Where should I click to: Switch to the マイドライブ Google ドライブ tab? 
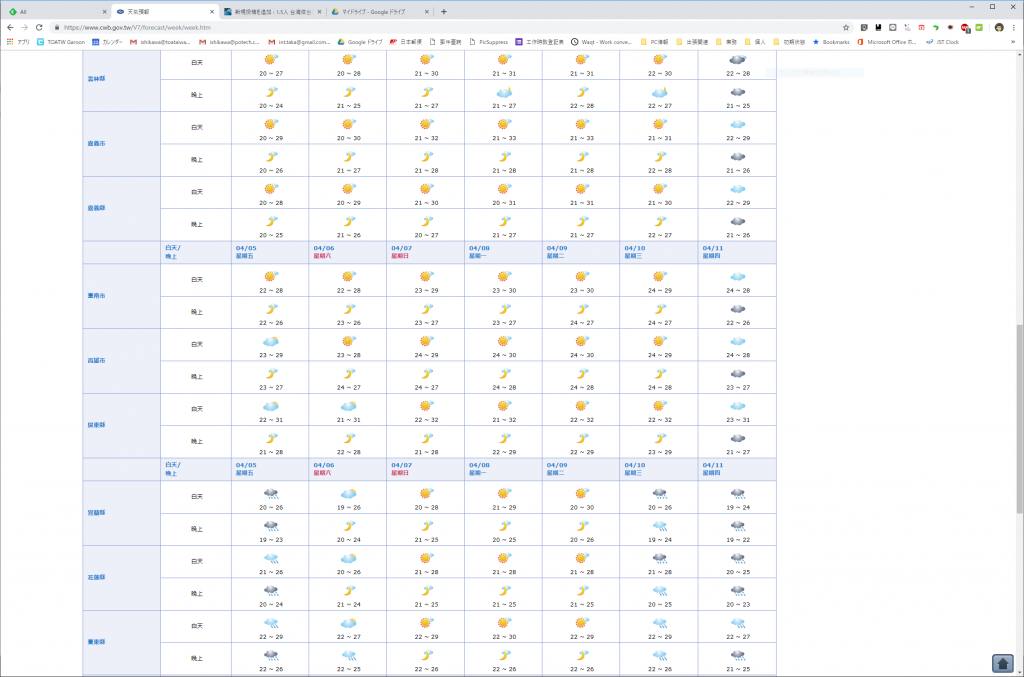tap(379, 12)
